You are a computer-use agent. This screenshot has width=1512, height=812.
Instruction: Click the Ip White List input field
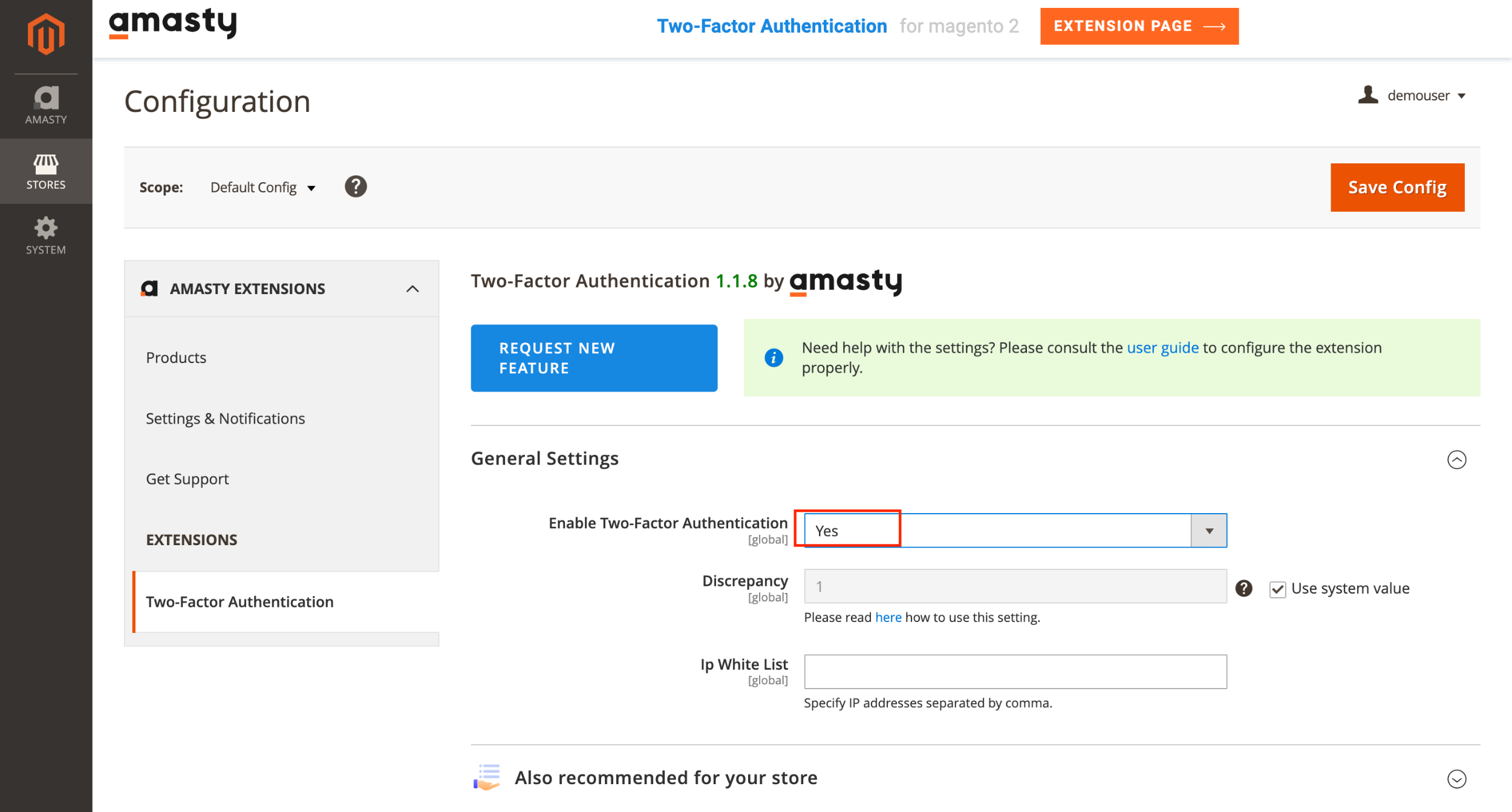(x=1015, y=672)
